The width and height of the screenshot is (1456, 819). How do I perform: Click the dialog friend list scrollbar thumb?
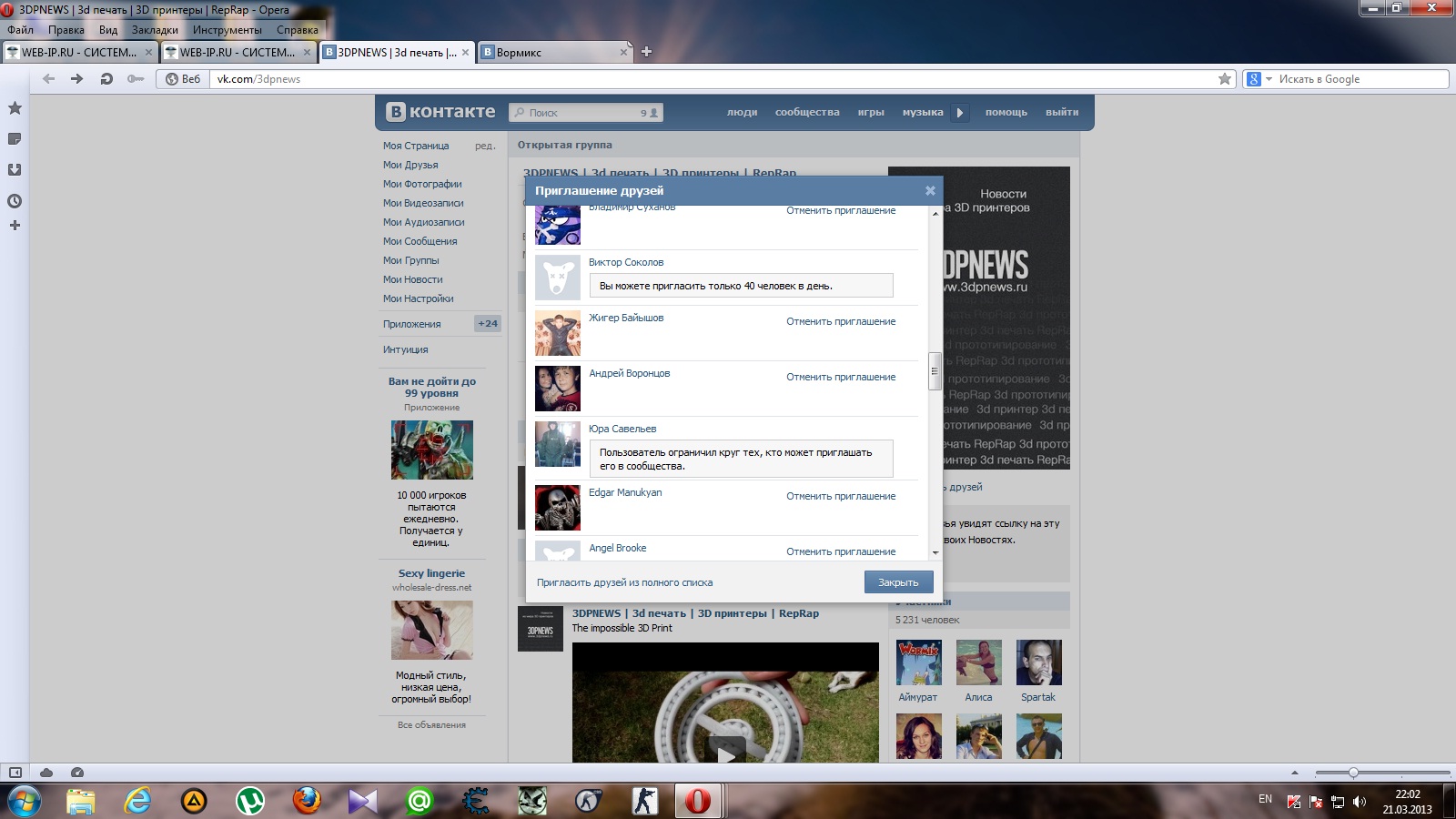(935, 370)
